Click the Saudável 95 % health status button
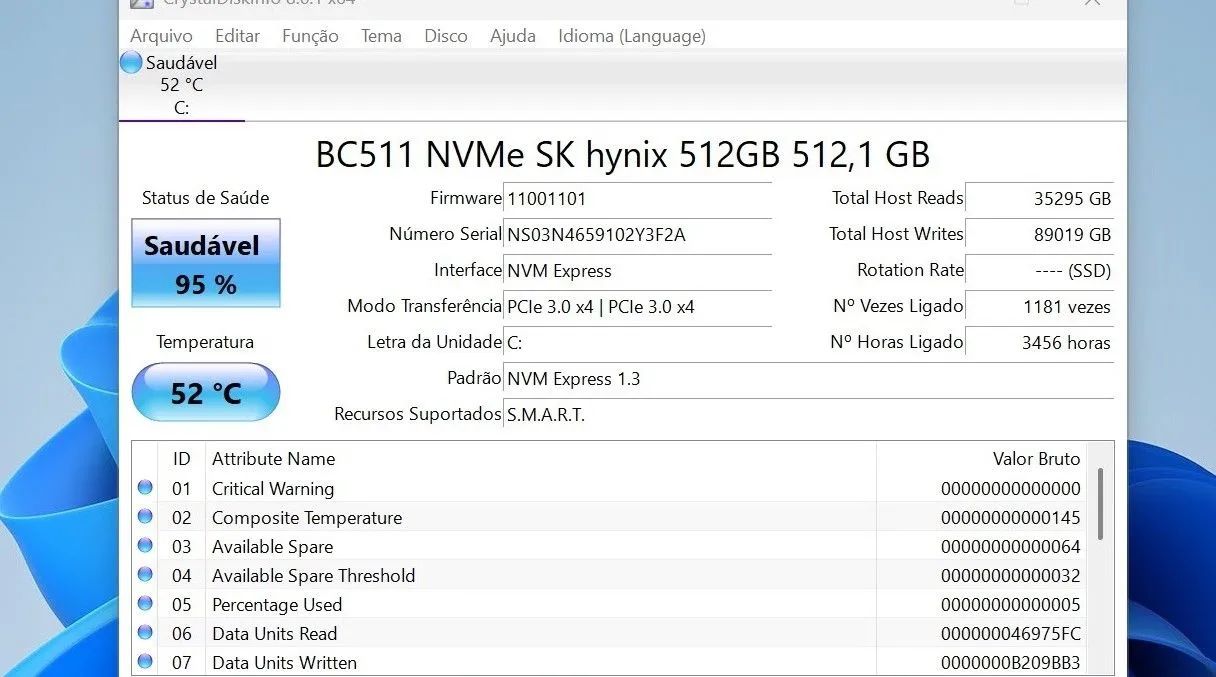 click(x=206, y=263)
